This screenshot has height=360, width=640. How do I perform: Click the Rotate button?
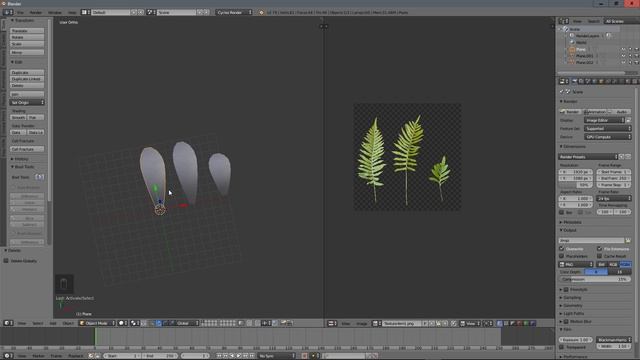(x=27, y=37)
